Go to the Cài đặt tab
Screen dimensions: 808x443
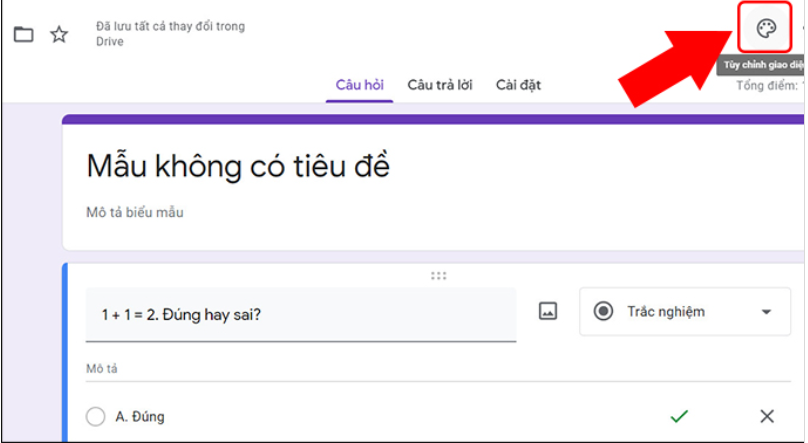[x=518, y=85]
